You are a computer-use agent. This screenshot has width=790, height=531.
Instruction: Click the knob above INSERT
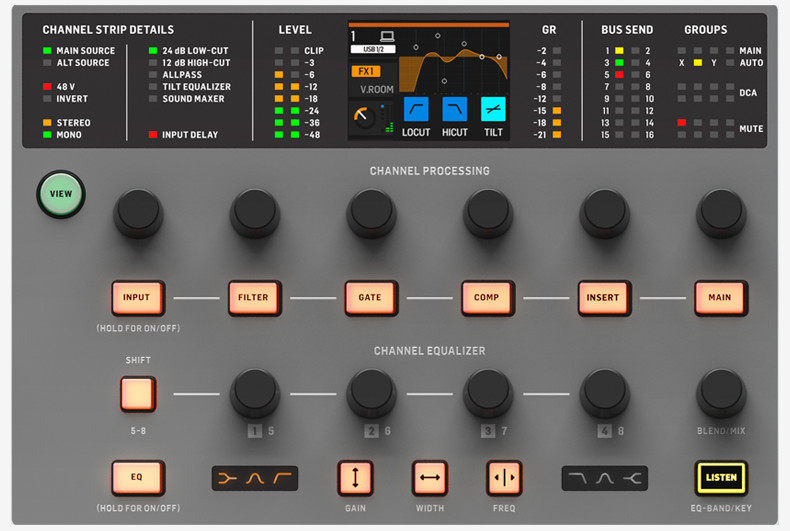click(604, 213)
